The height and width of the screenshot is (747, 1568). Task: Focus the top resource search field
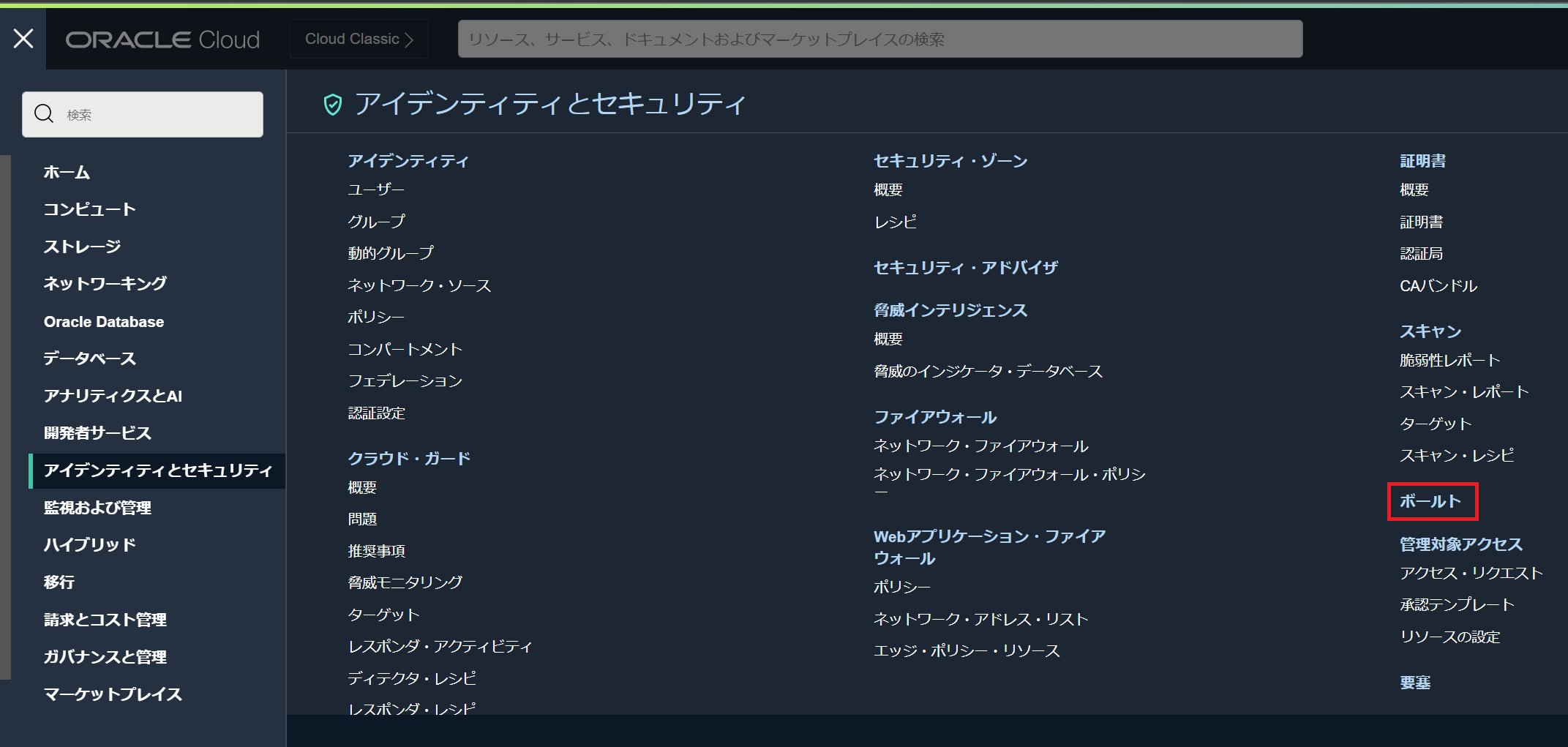[x=879, y=40]
